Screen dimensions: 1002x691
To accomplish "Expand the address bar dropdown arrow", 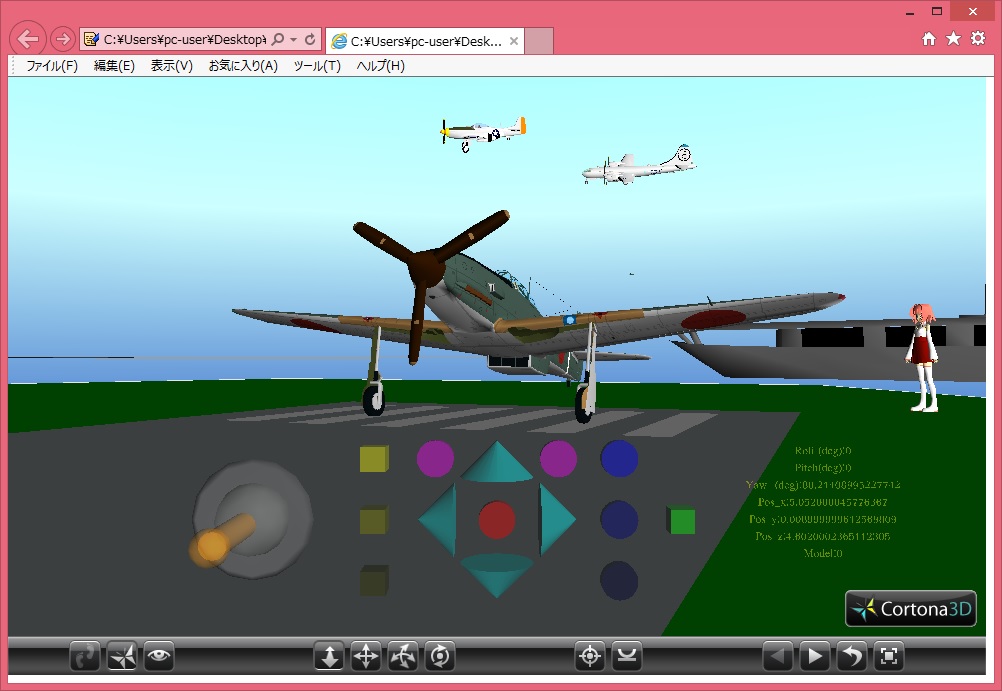I will click(x=294, y=40).
